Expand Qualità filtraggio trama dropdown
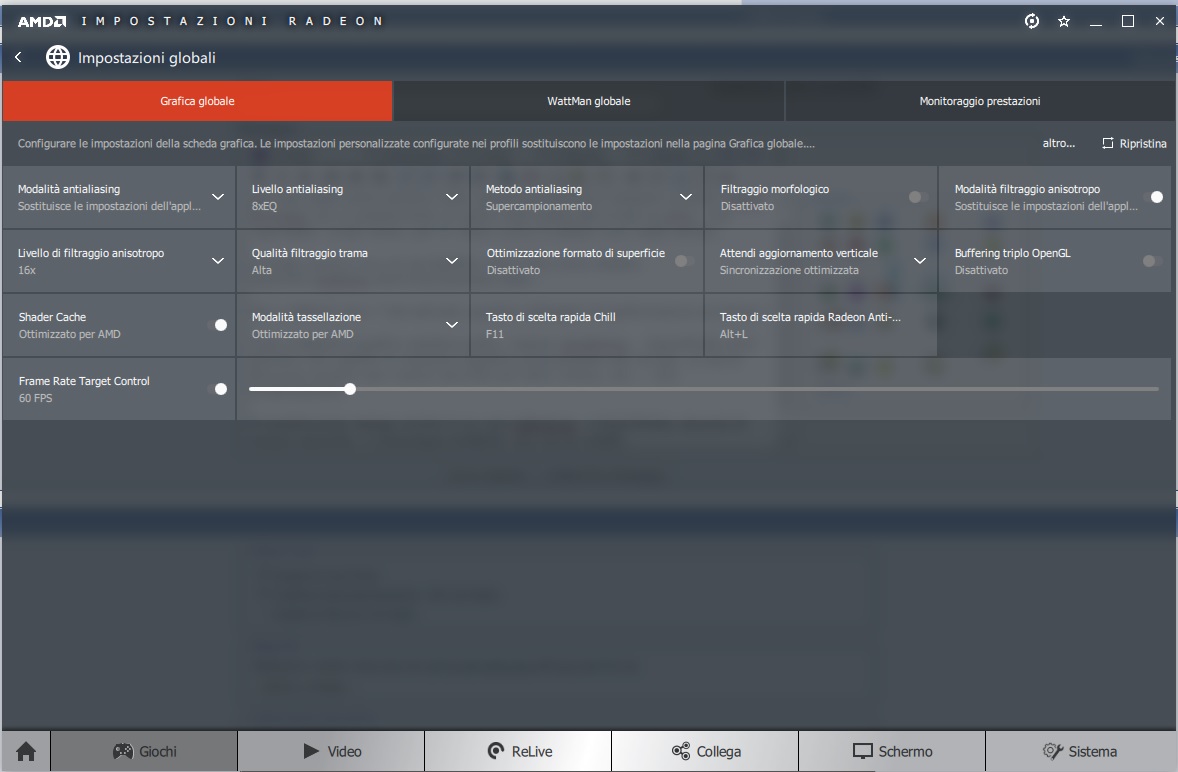This screenshot has width=1178, height=772. click(452, 261)
